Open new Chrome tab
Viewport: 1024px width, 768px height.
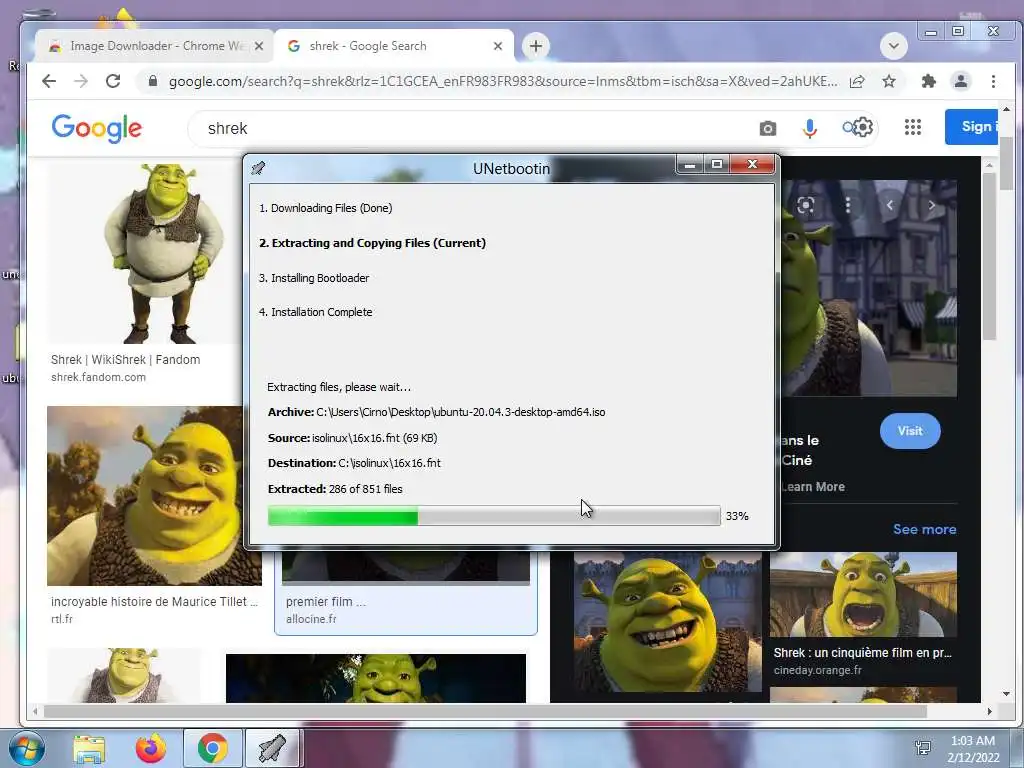point(536,46)
